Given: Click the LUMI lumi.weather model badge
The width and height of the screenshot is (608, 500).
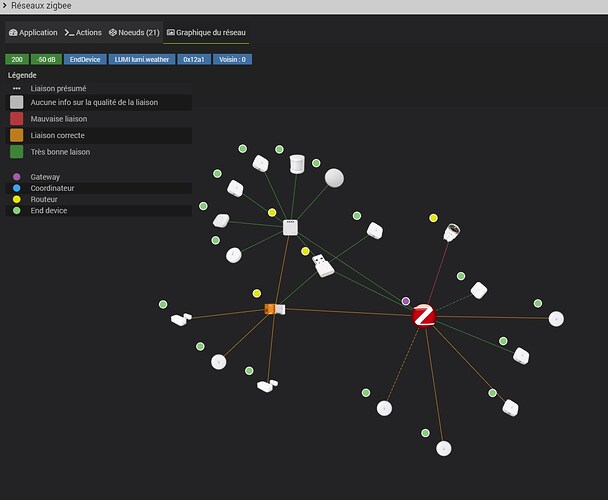Looking at the screenshot, I should point(142,59).
